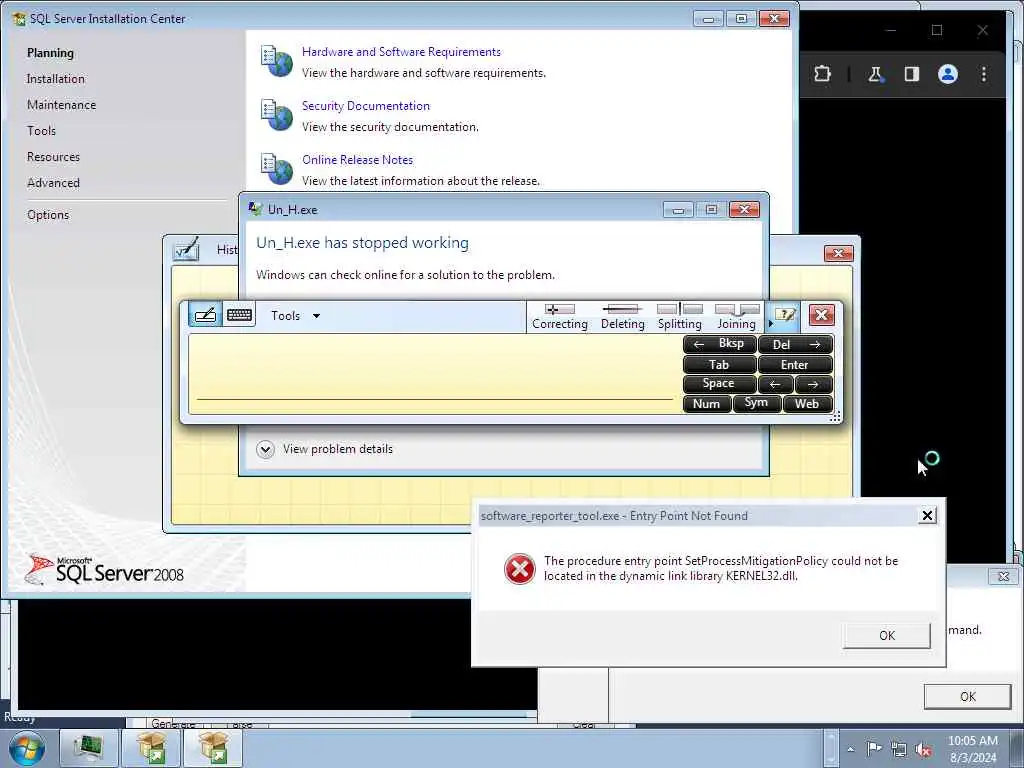Screen dimensions: 1024x768
Task: Click the network tray icon
Action: click(x=899, y=750)
